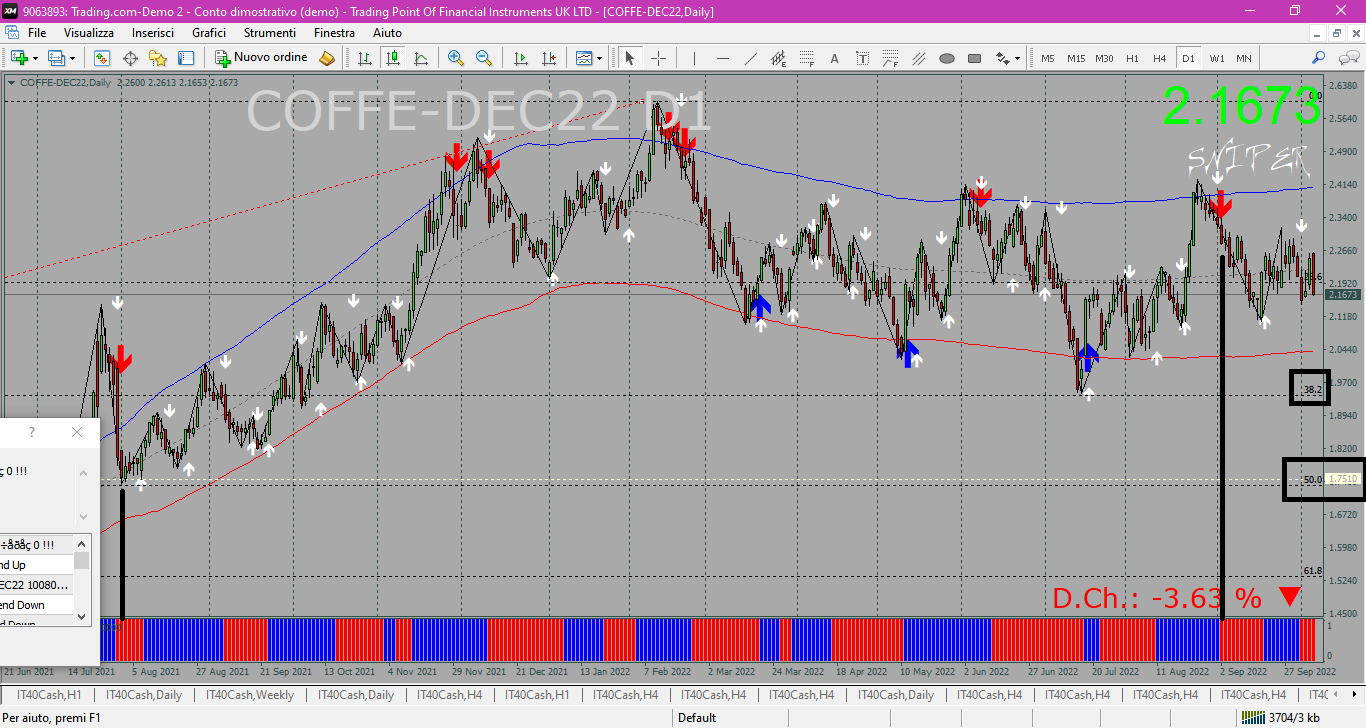
Task: Insert a text label
Action: coord(863,58)
